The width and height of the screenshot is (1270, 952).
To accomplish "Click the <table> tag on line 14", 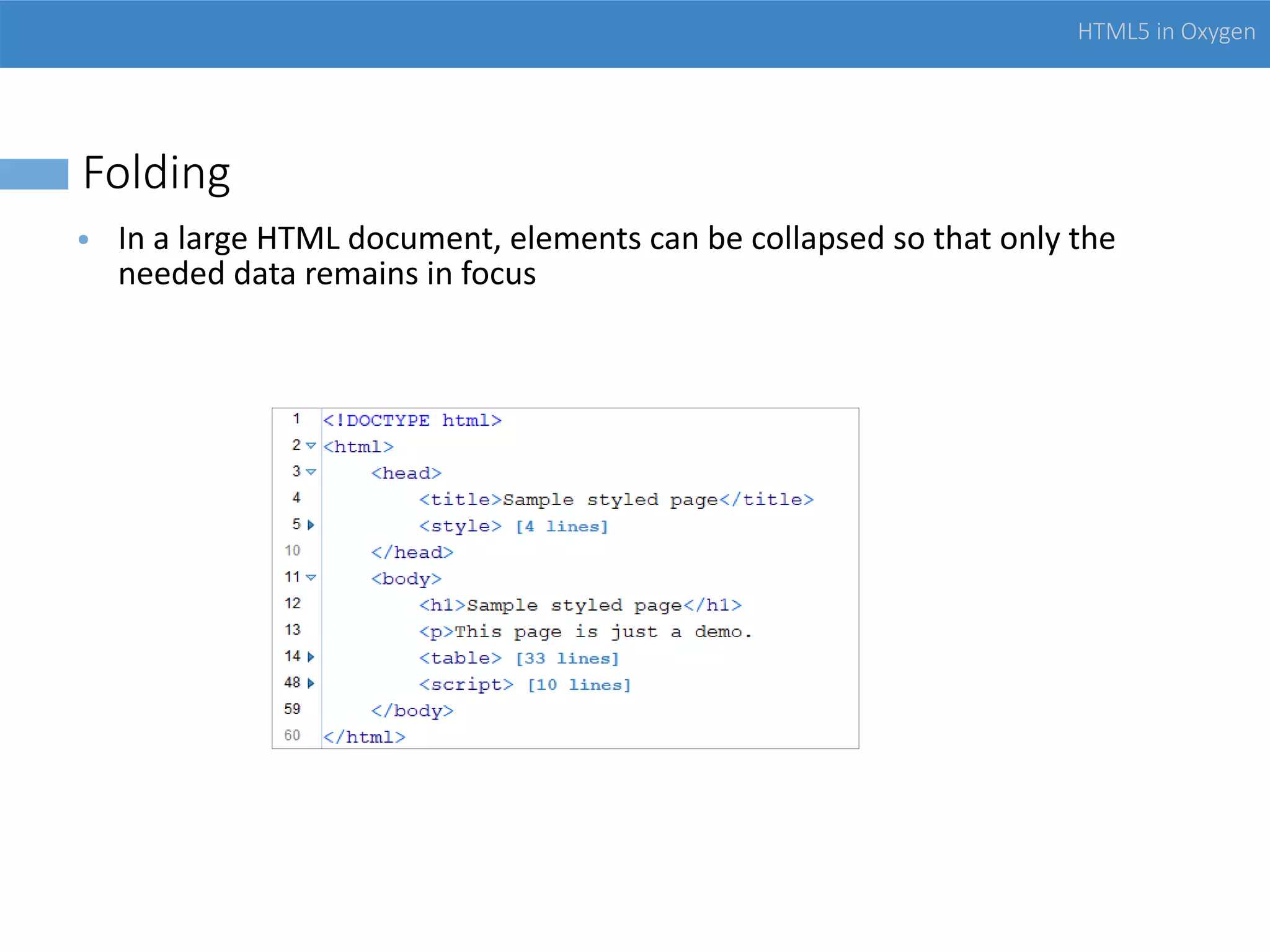I will click(460, 658).
